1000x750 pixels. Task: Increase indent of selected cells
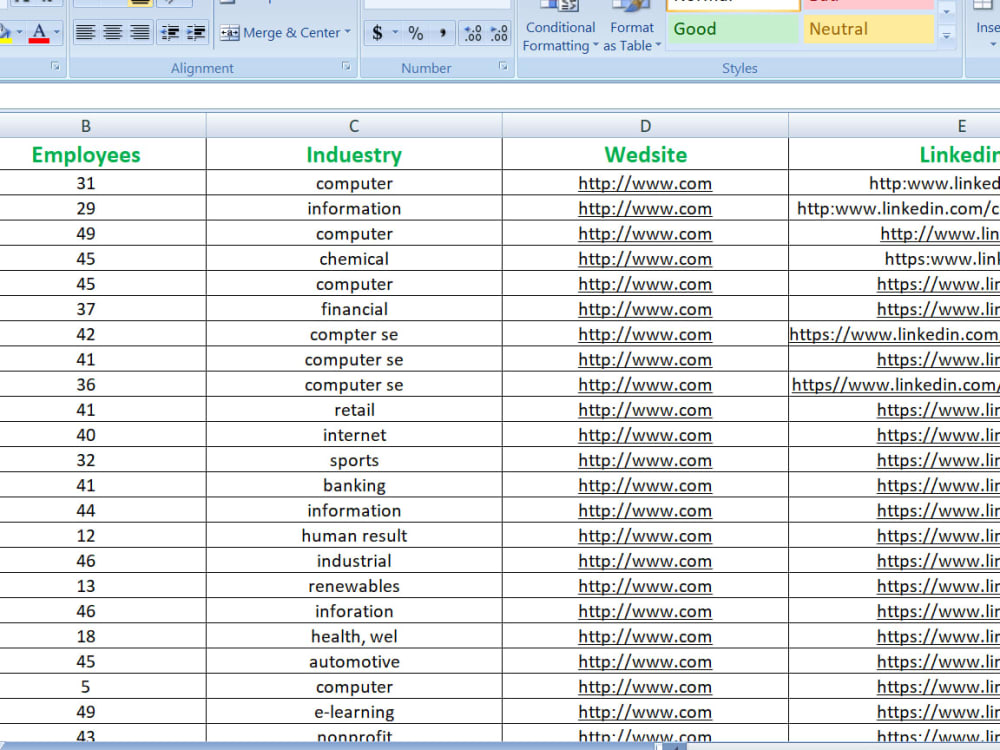click(196, 32)
